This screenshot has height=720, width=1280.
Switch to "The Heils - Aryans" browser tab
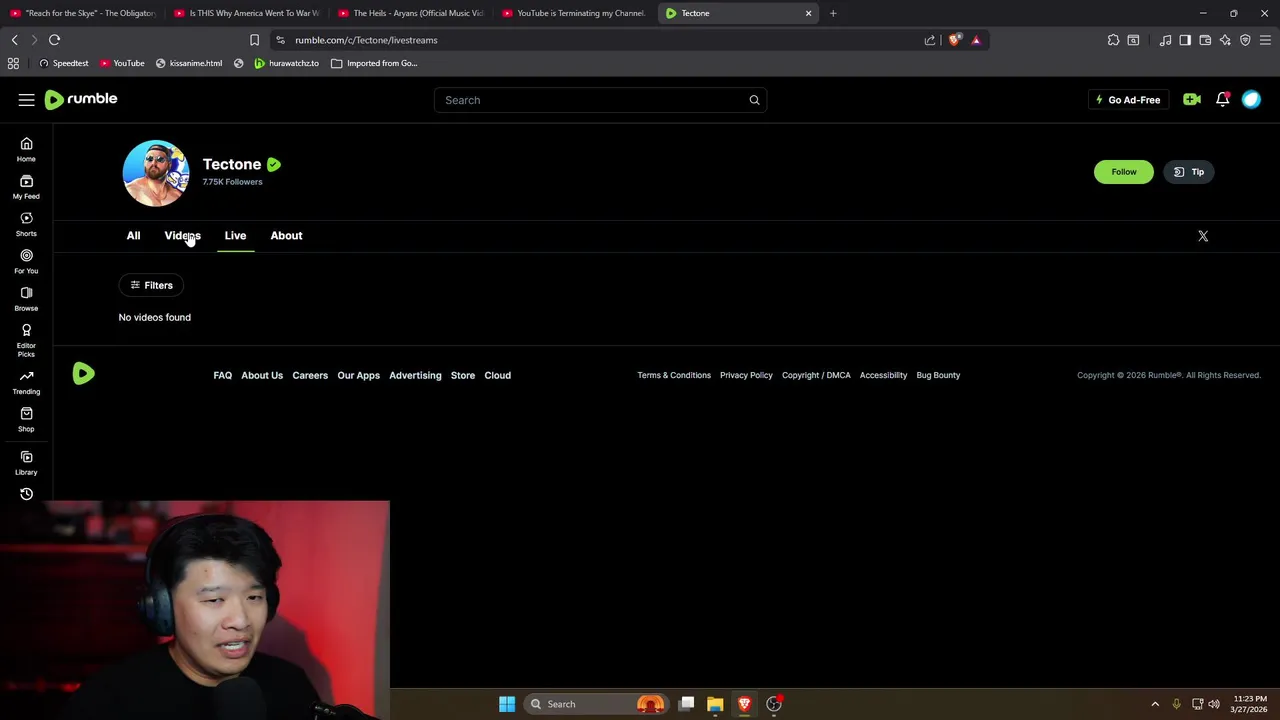coord(410,13)
